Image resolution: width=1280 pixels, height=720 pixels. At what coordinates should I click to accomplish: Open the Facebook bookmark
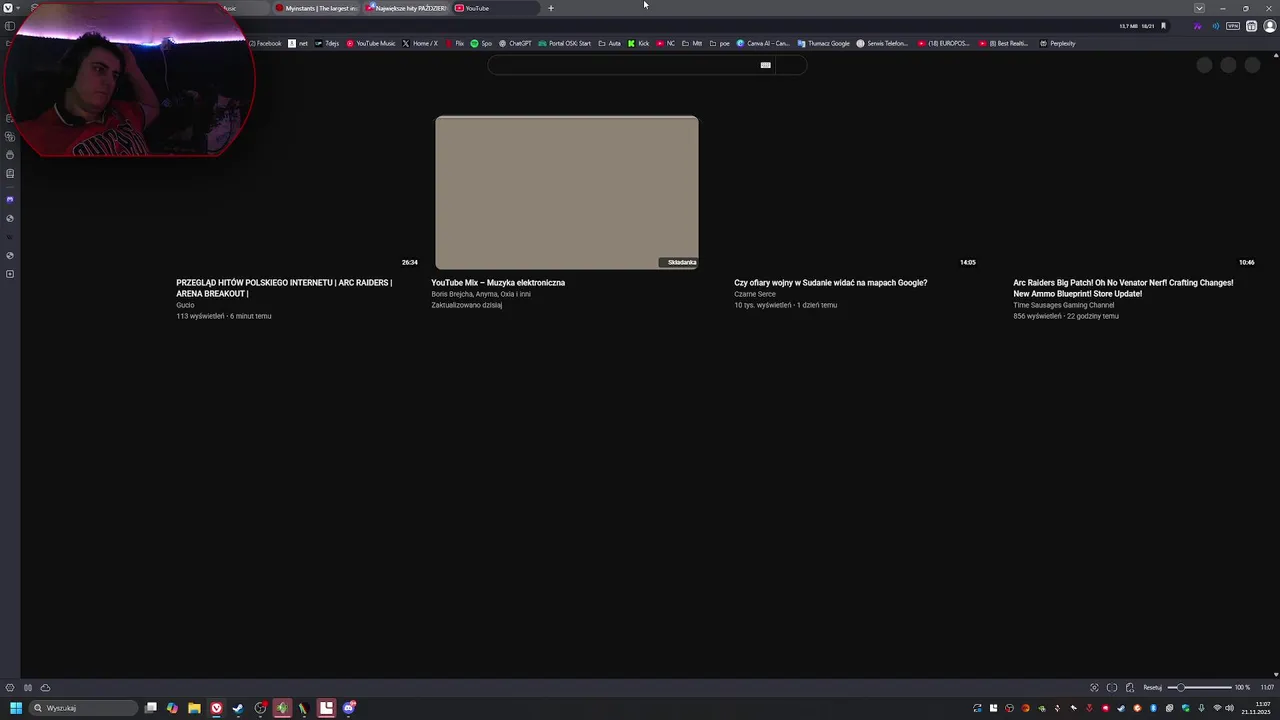pos(265,43)
